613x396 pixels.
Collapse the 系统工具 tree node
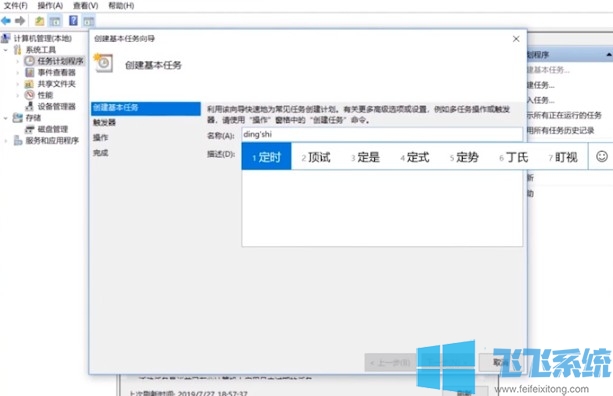5,50
